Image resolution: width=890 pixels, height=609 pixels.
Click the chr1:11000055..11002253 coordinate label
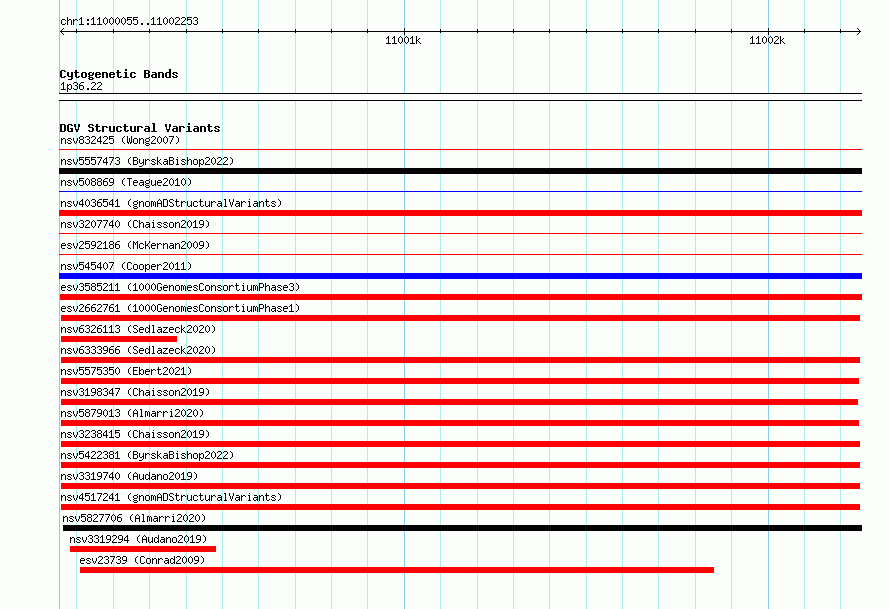pos(129,21)
